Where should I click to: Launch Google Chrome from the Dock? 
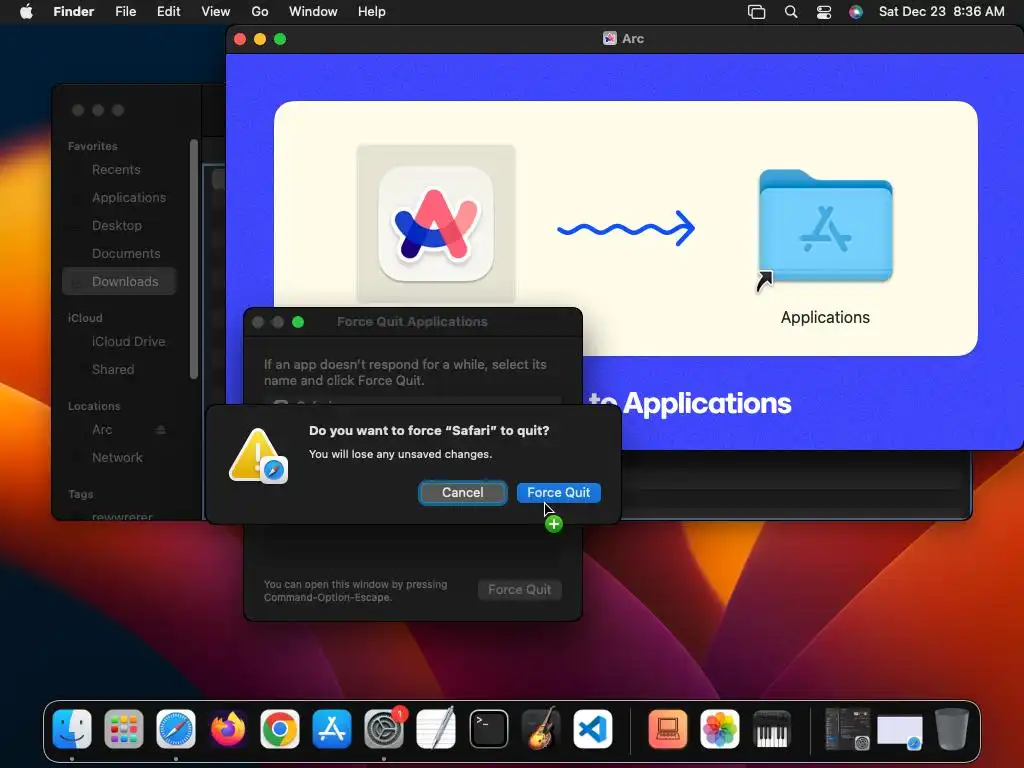[280, 728]
